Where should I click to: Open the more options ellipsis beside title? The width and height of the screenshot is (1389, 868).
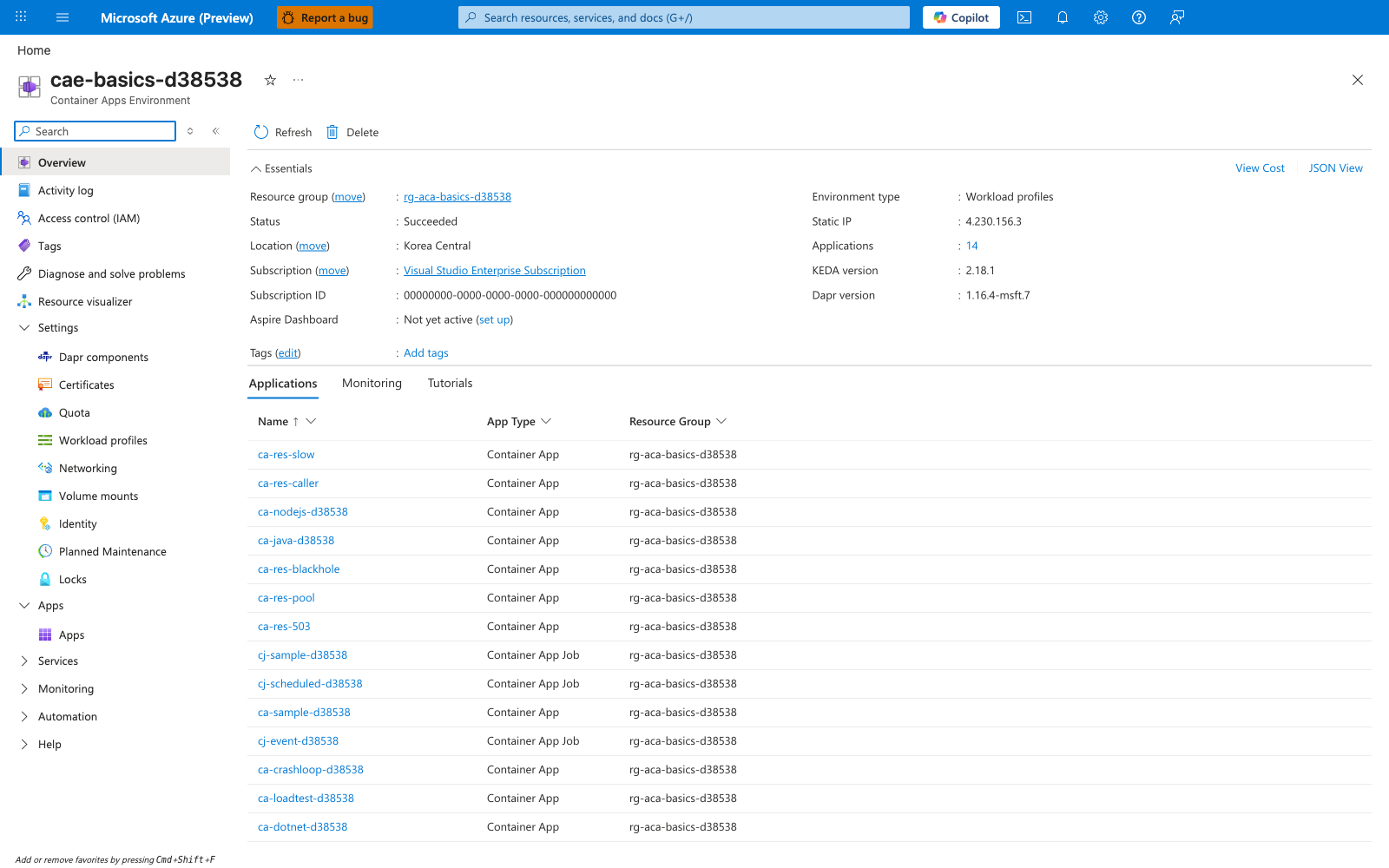click(x=298, y=80)
